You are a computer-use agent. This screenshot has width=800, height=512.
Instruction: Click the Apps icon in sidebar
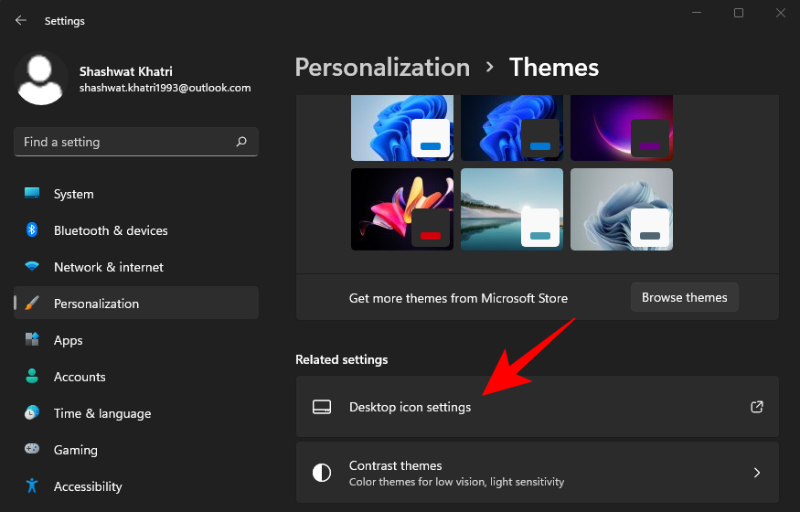[32, 340]
